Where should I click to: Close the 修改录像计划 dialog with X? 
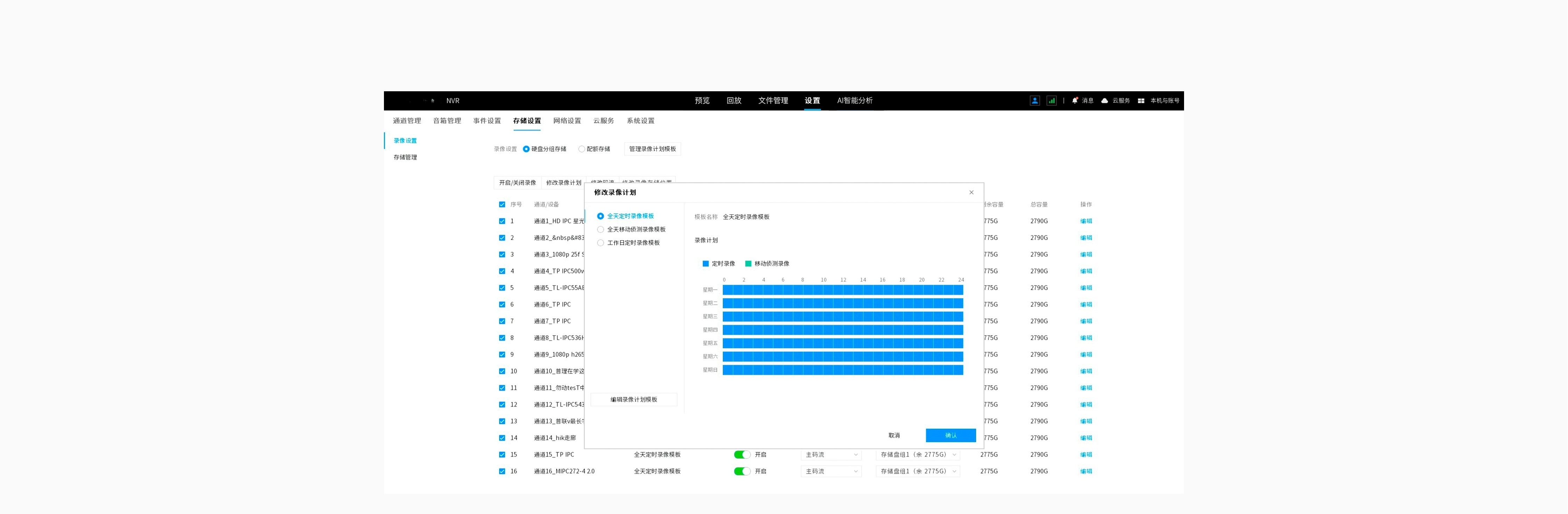(x=971, y=192)
